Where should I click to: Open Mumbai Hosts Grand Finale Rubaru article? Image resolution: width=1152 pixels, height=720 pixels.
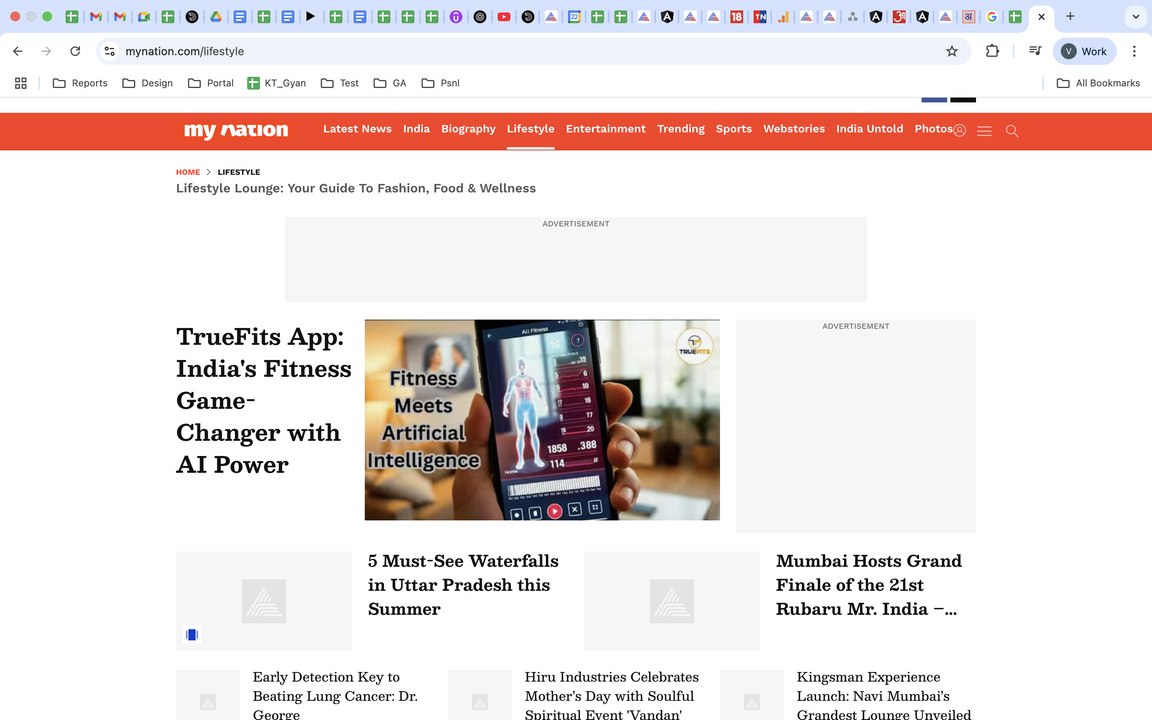click(868, 585)
